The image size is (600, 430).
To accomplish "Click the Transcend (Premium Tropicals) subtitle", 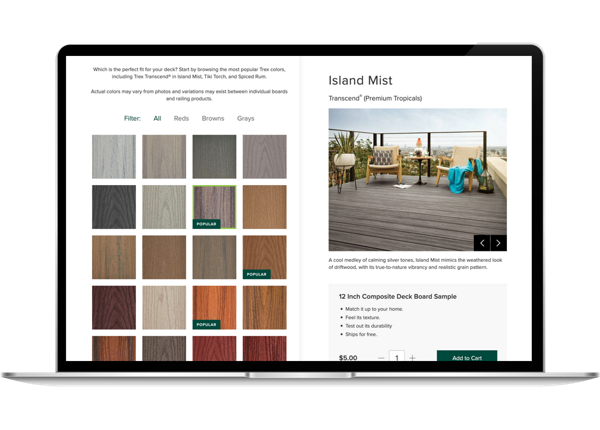I will [x=375, y=98].
